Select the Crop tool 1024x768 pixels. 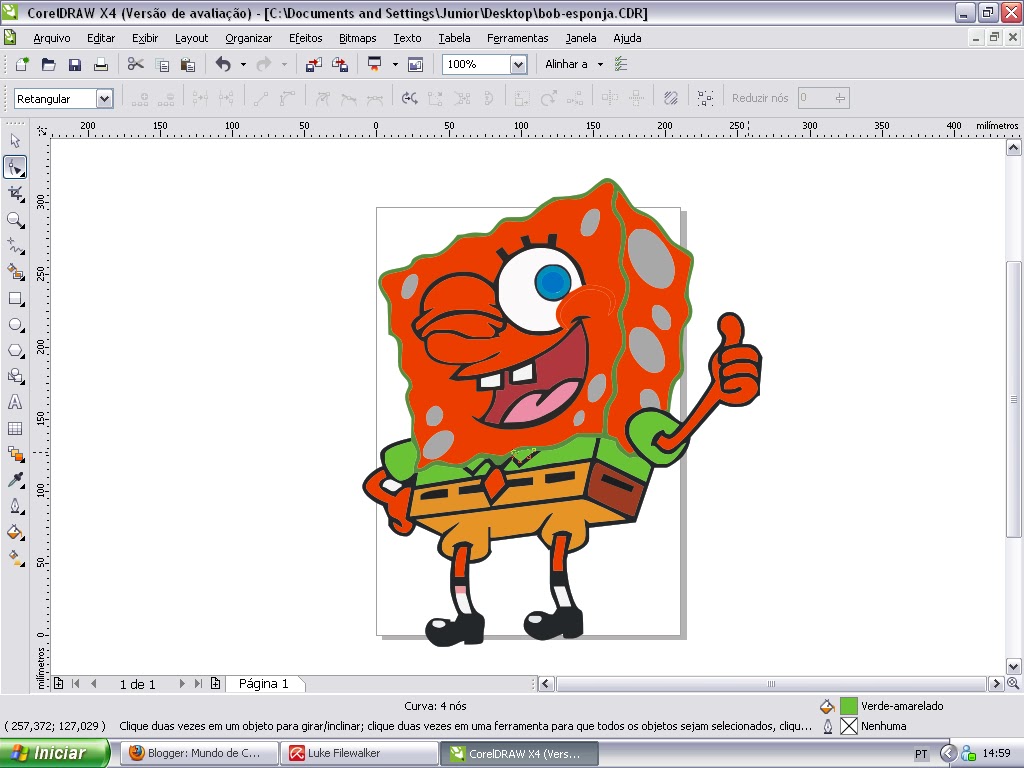click(x=15, y=194)
